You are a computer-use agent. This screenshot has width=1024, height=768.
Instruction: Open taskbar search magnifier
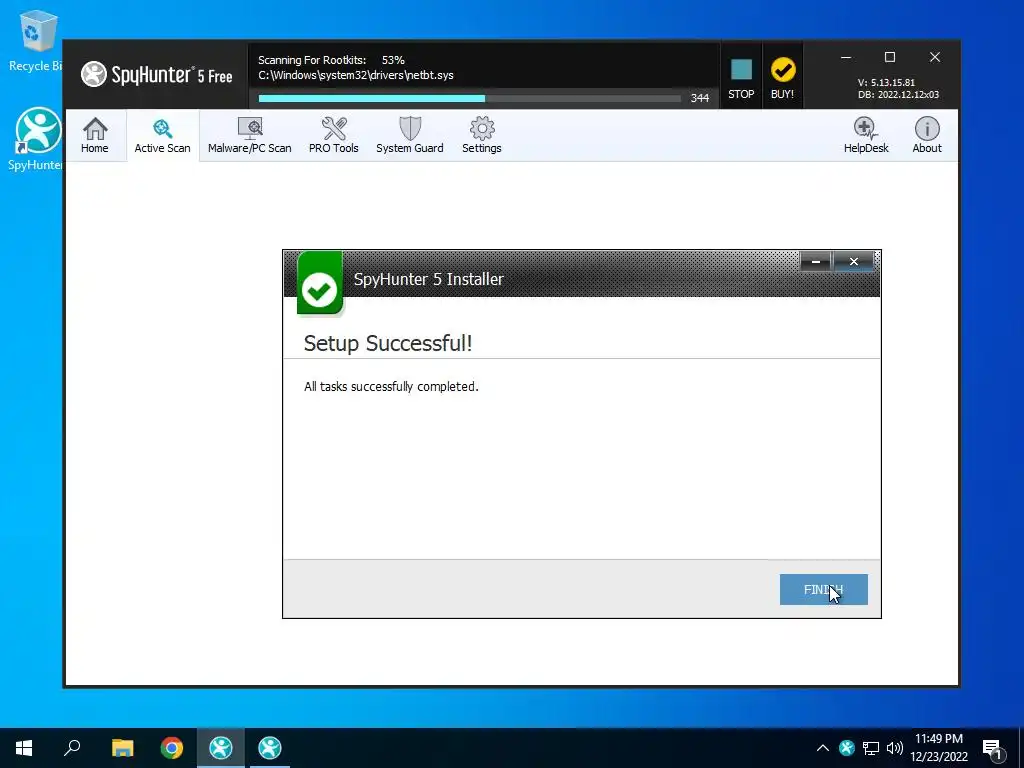point(72,748)
